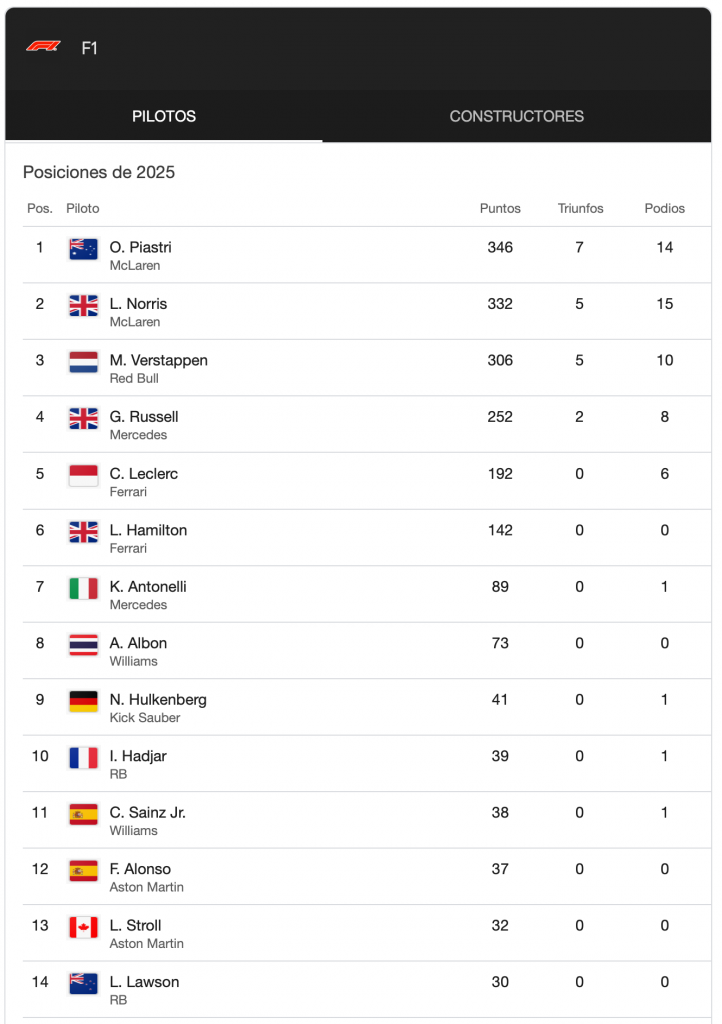Click the Puntos column header
722x1024 pixels.
point(500,209)
